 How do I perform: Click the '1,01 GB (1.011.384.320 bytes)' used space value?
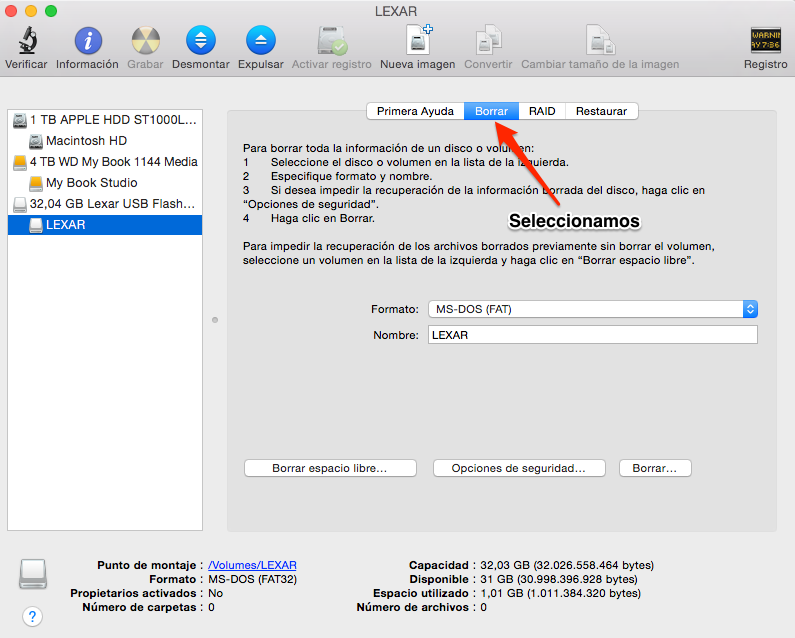560,593
